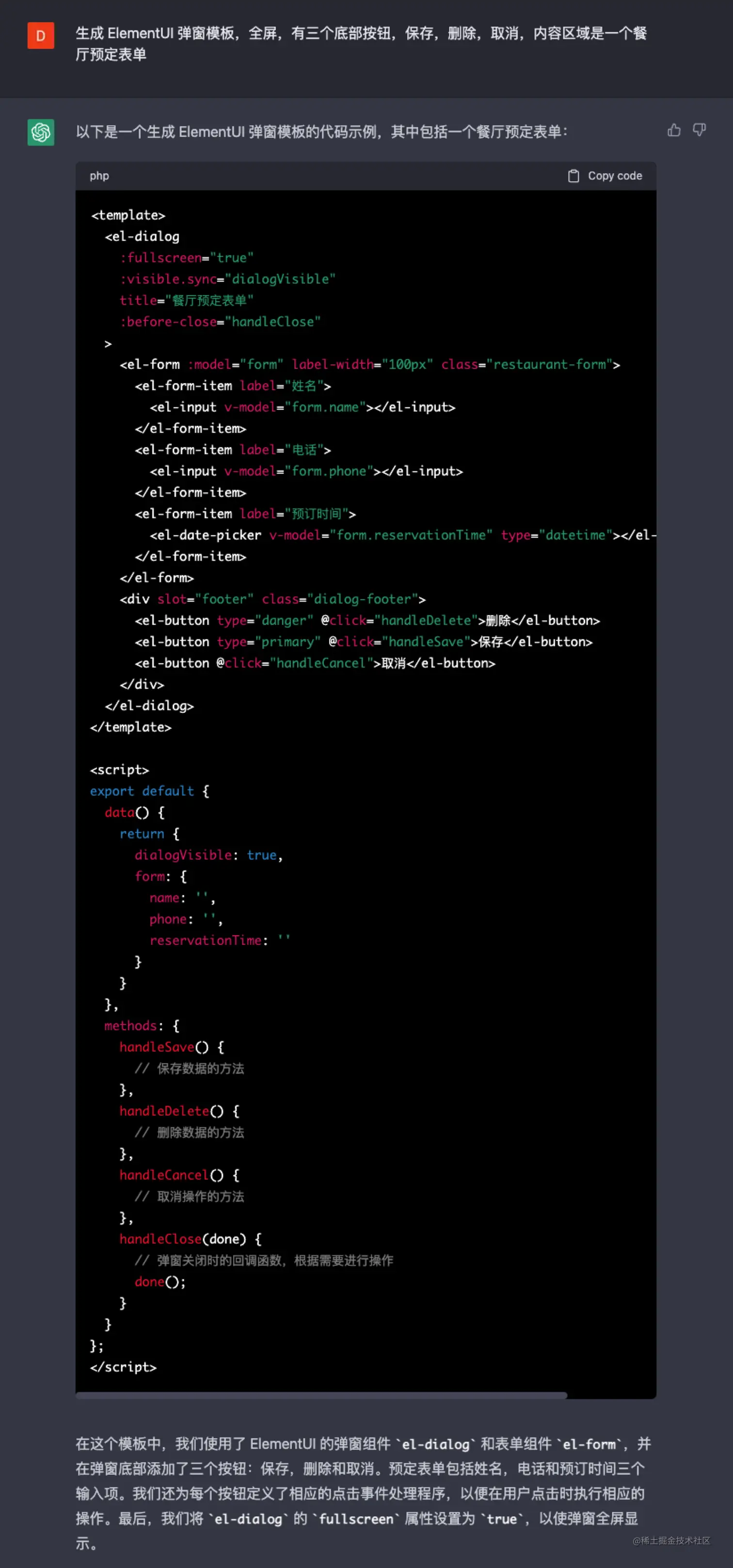Click the div slot="footer" line

tap(272, 598)
